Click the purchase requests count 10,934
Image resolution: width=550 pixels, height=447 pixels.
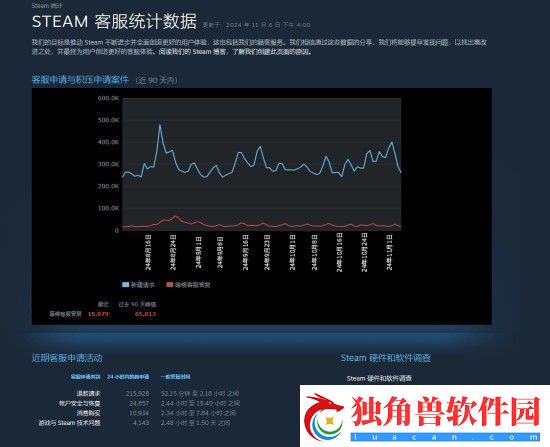tap(139, 413)
